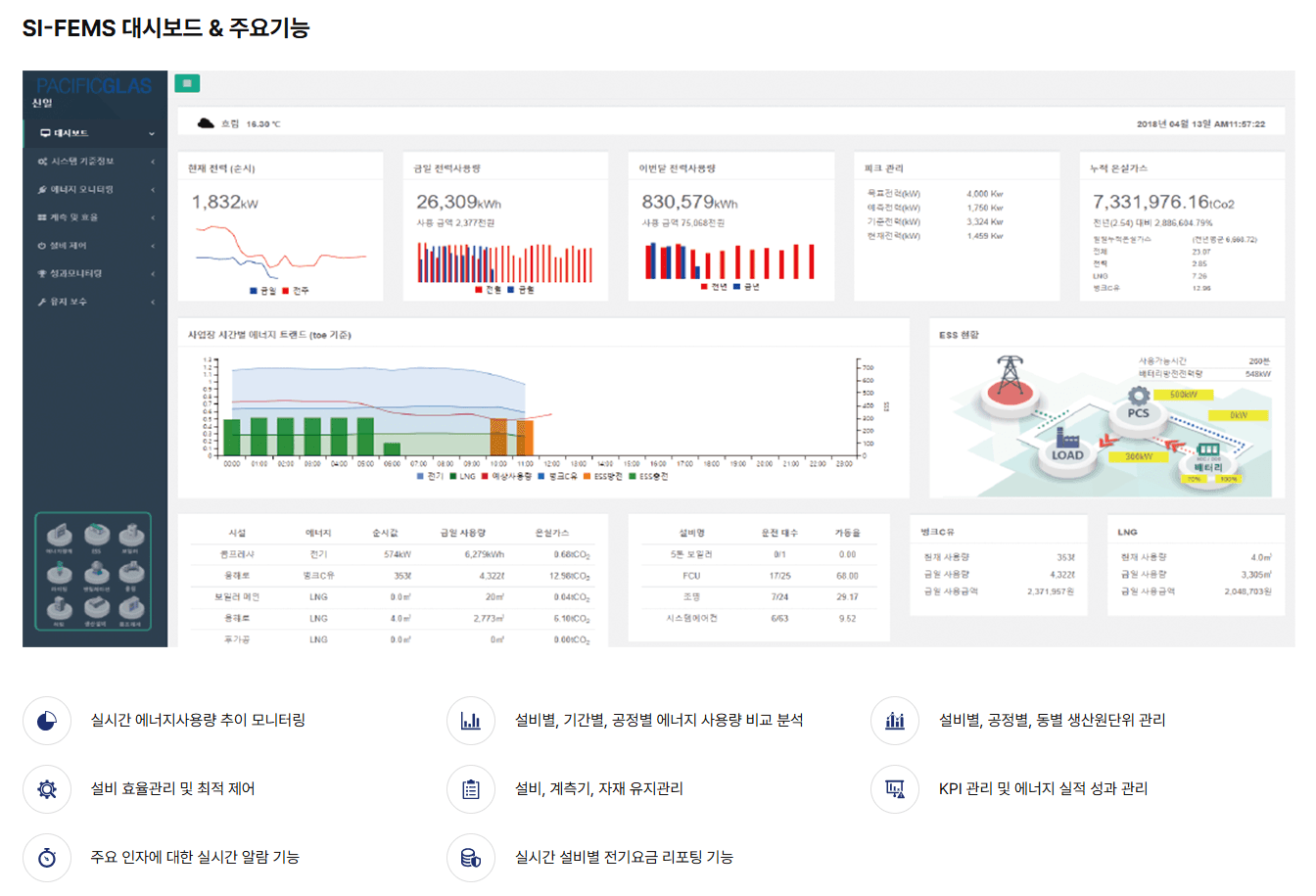Click the PCS gear icon in ESS diagram
The height and width of the screenshot is (896, 1316).
click(x=1138, y=398)
